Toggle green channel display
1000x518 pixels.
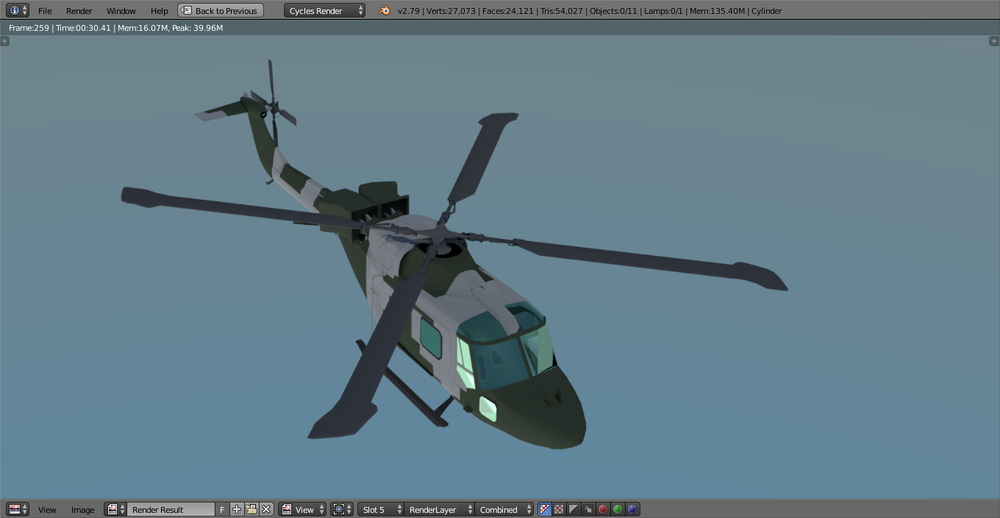[x=617, y=509]
